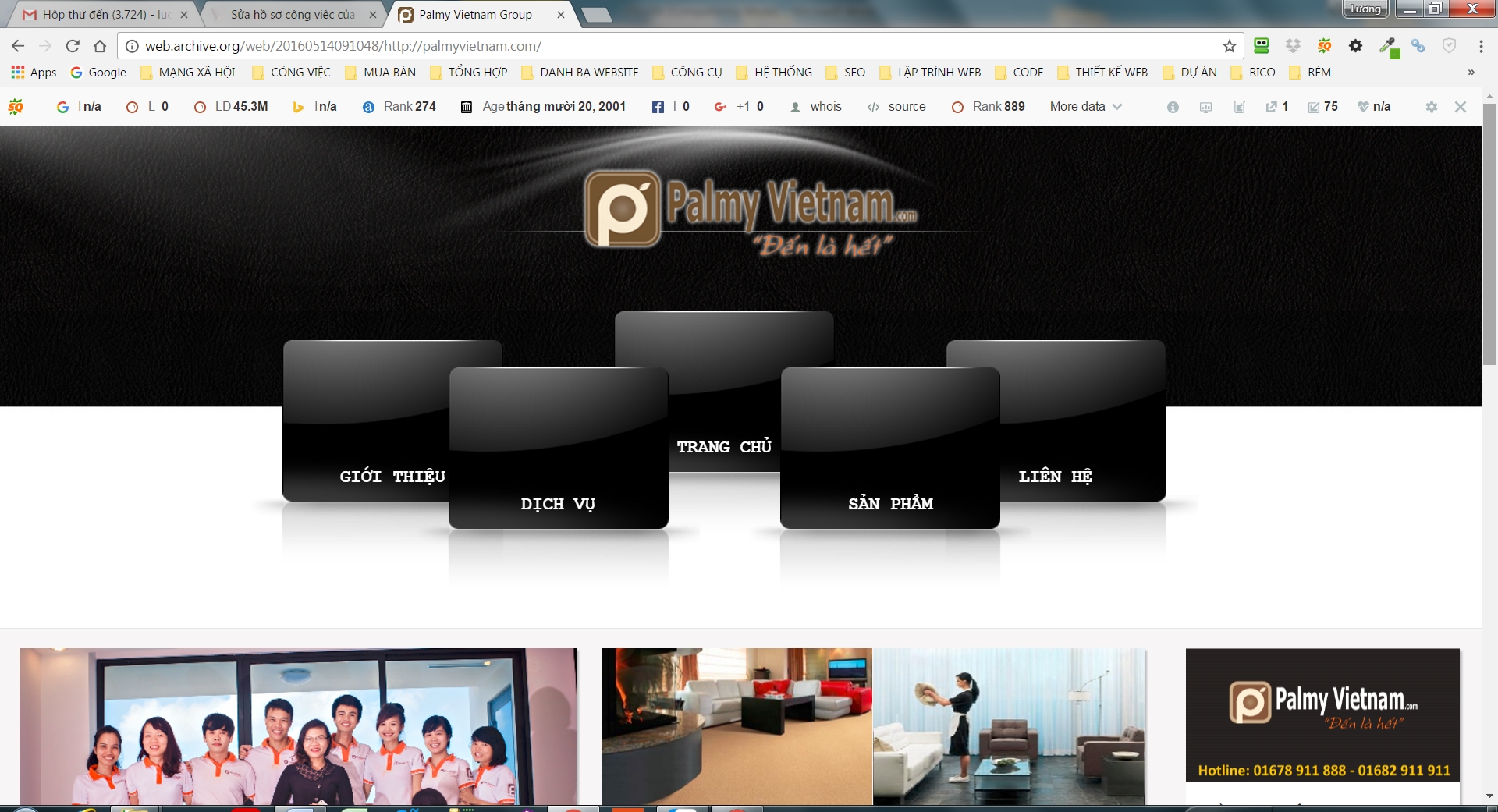
Task: Go to the browser Home page
Action: click(x=100, y=46)
